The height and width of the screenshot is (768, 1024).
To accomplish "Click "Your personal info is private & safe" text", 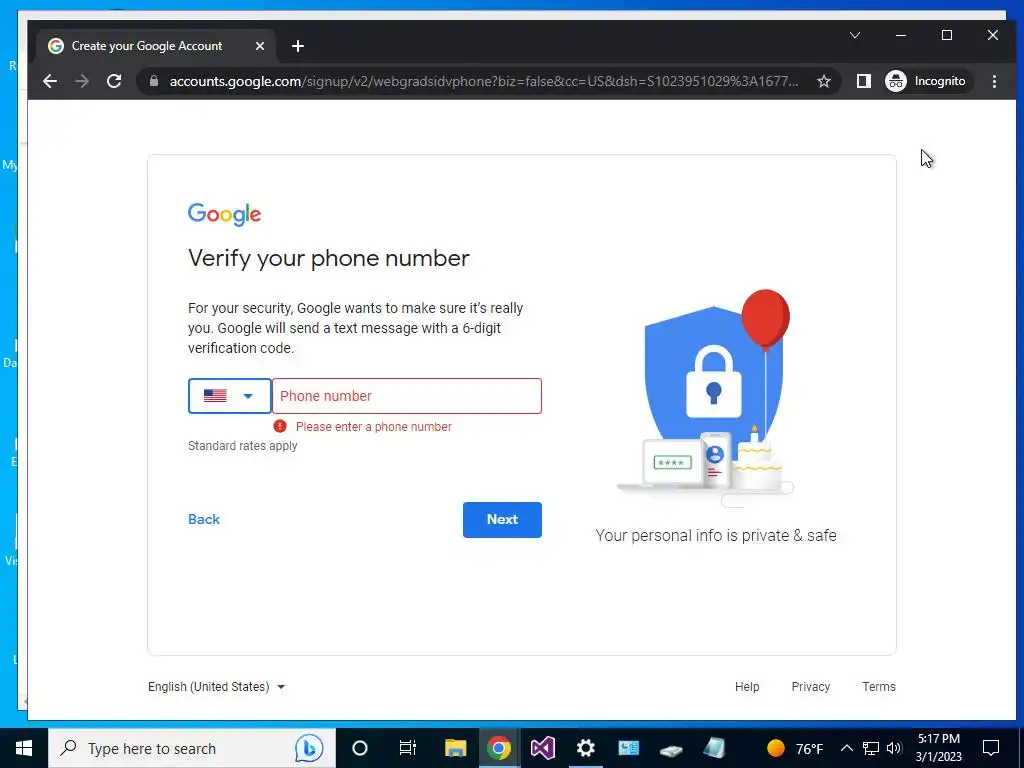I will (x=716, y=536).
